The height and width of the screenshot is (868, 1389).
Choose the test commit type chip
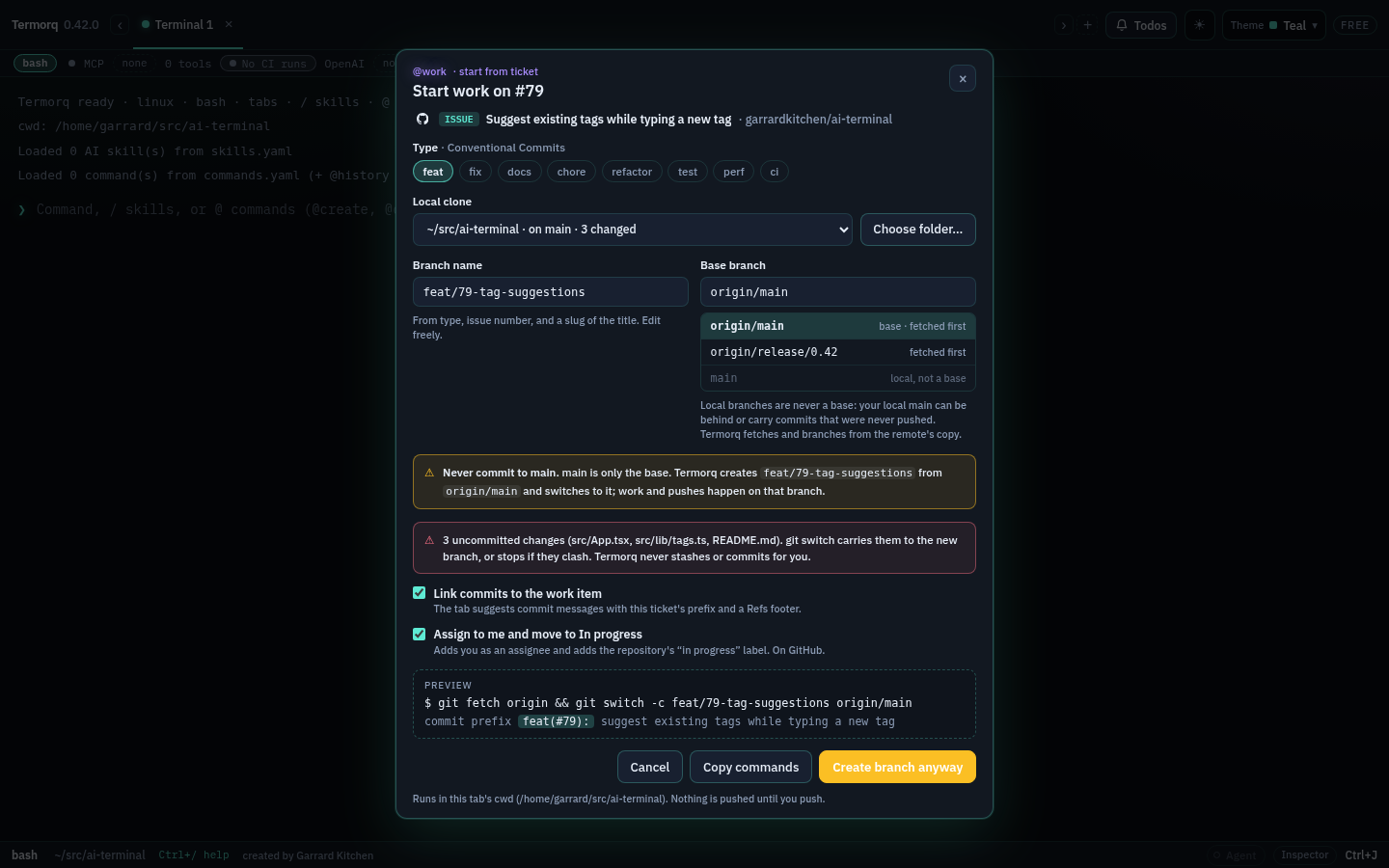coord(688,172)
